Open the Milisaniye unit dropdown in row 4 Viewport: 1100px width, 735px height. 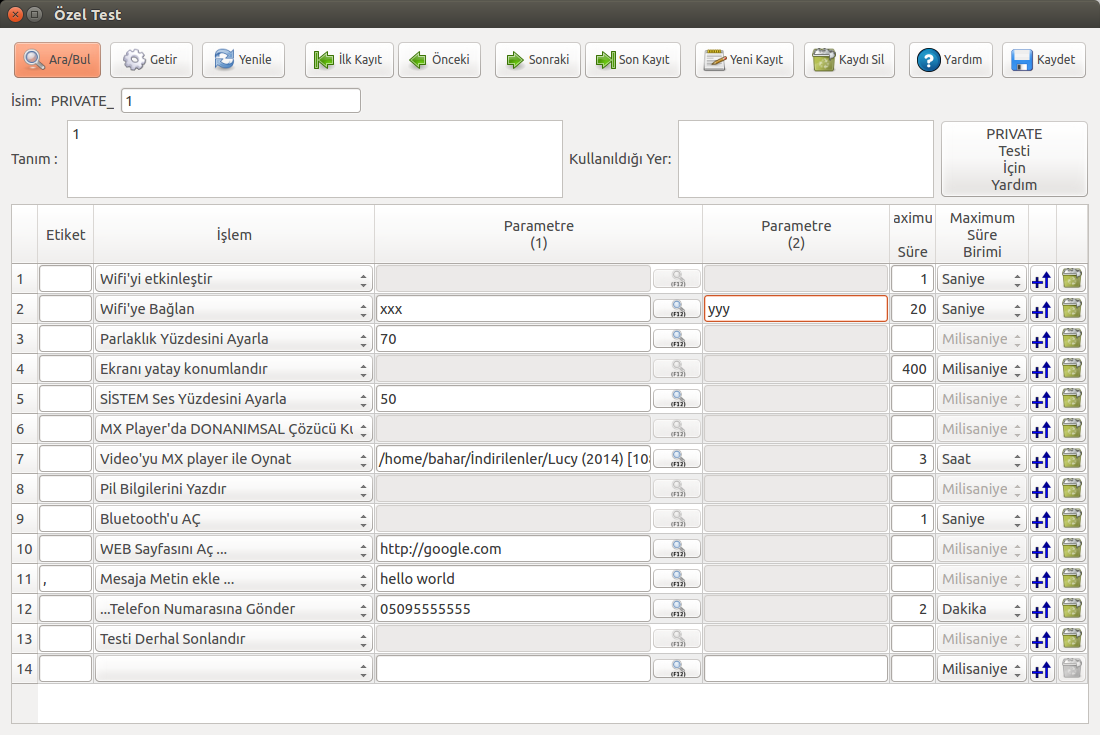pyautogui.click(x=981, y=369)
